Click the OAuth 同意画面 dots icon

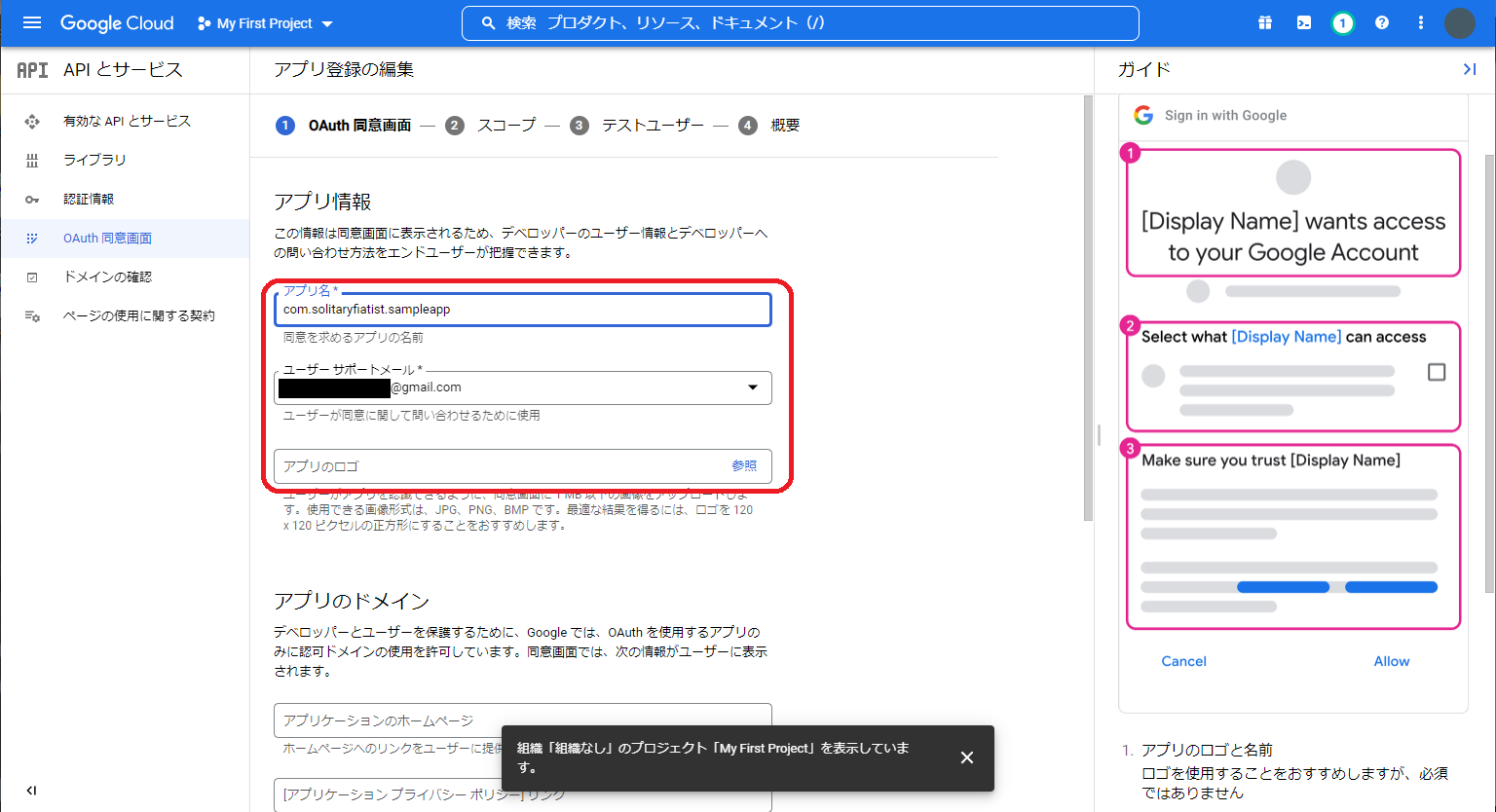click(32, 238)
